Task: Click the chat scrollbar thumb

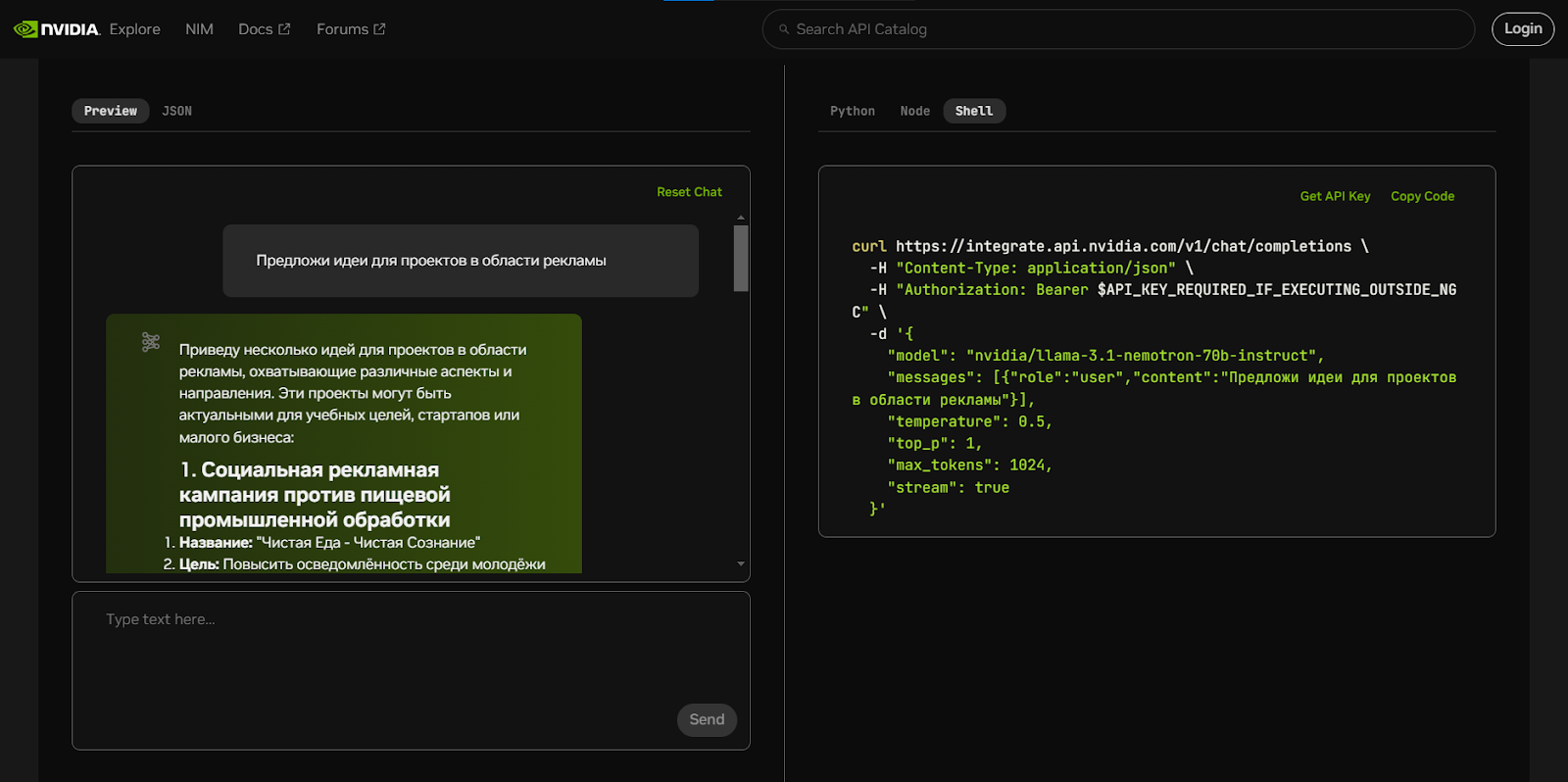Action: [741, 258]
